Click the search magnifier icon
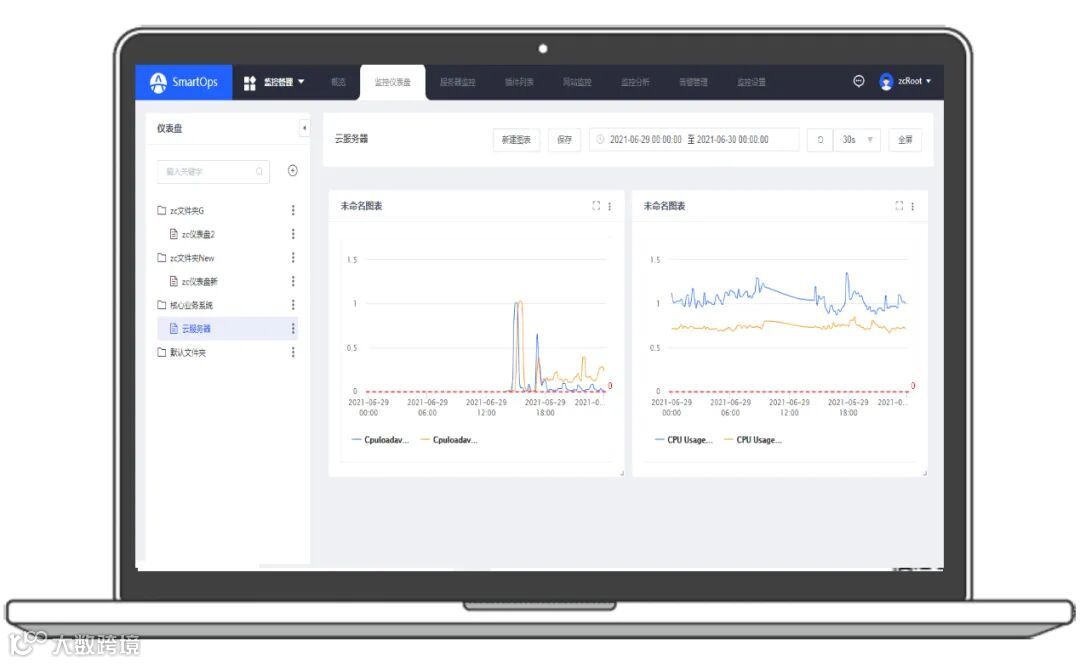The height and width of the screenshot is (664, 1080). click(x=259, y=172)
